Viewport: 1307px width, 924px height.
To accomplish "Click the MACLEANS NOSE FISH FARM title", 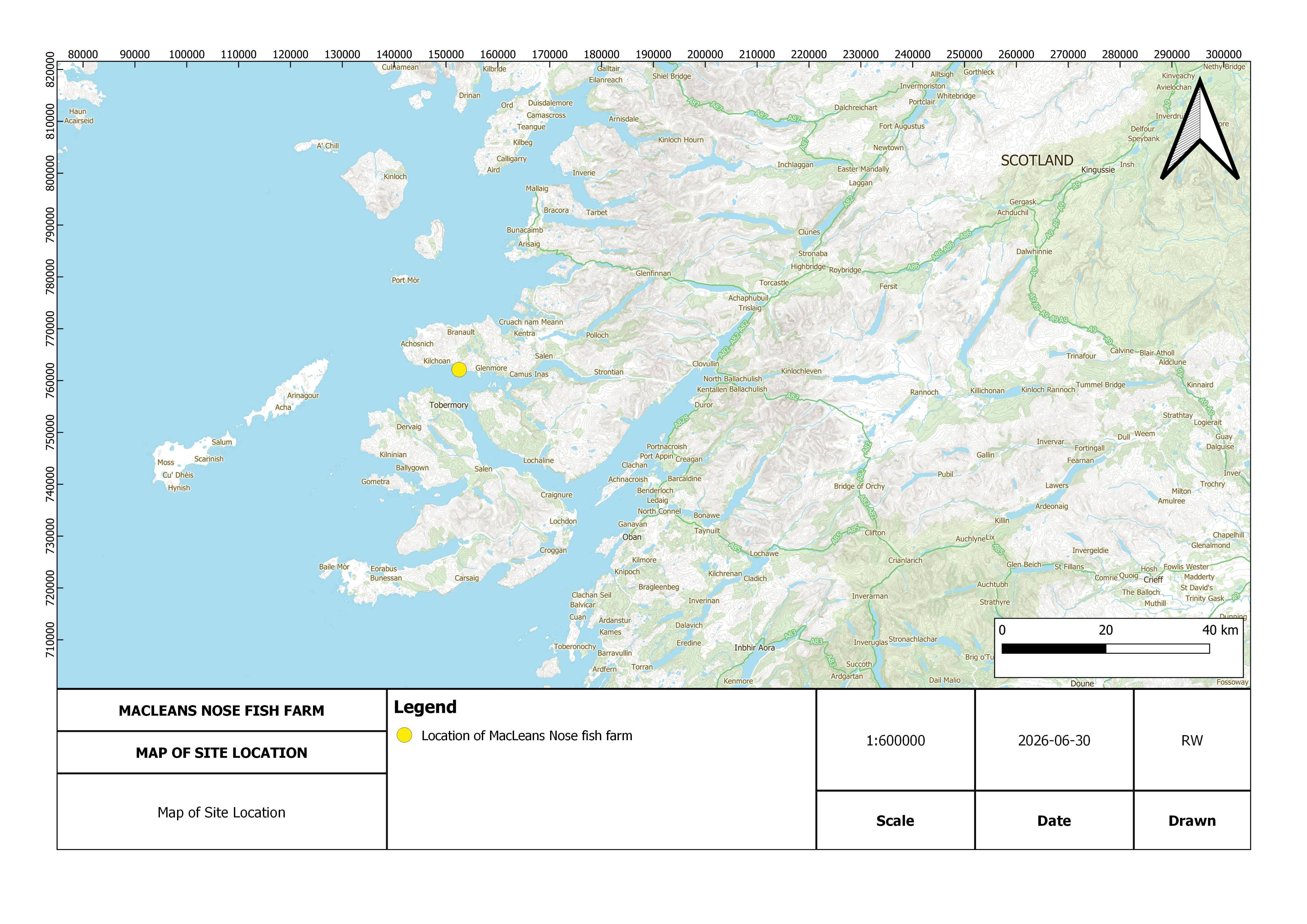I will point(221,711).
